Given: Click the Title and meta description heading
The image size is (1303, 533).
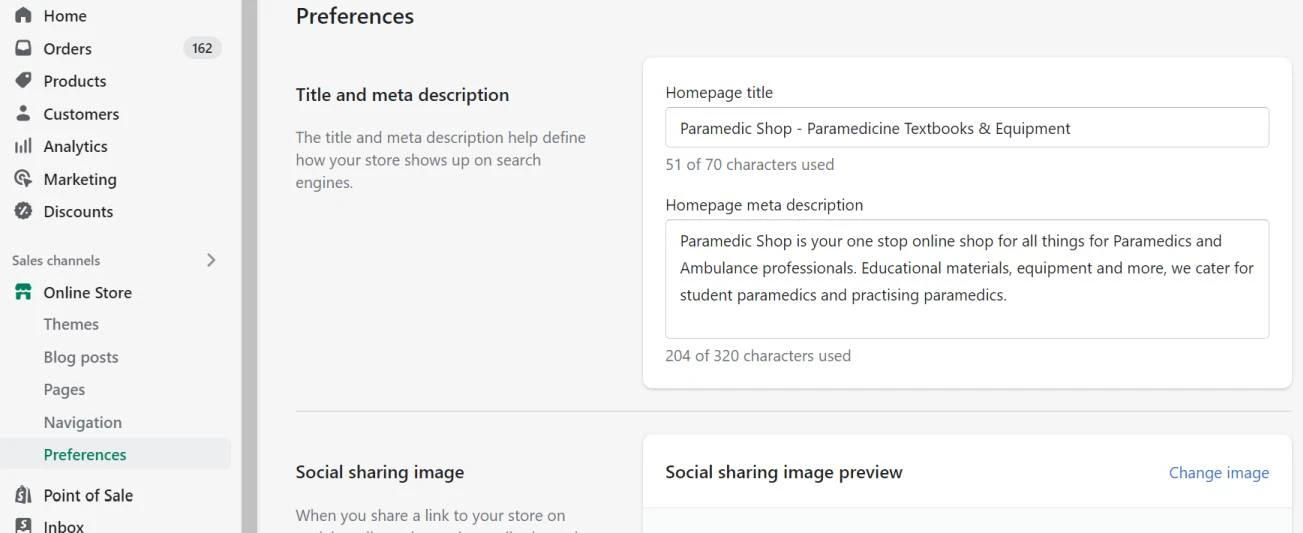Looking at the screenshot, I should [x=402, y=95].
